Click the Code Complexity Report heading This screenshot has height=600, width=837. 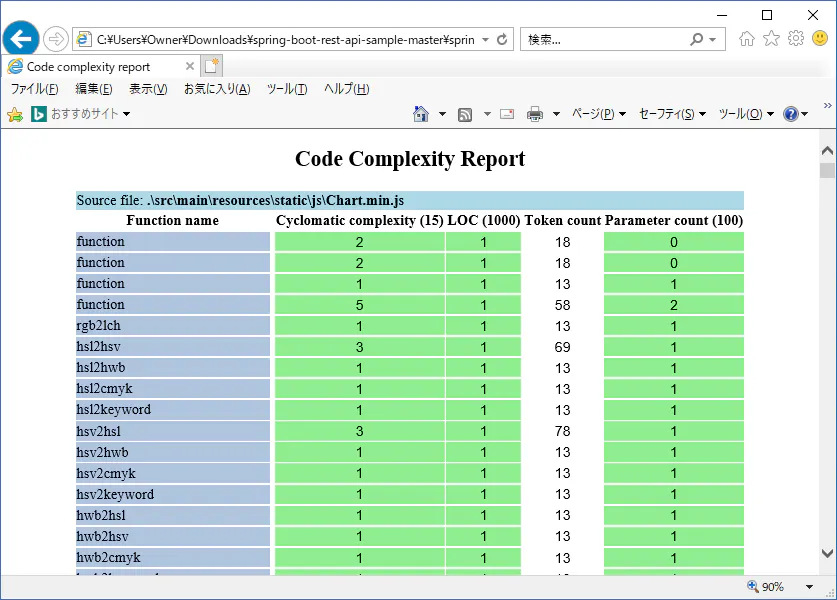410,159
